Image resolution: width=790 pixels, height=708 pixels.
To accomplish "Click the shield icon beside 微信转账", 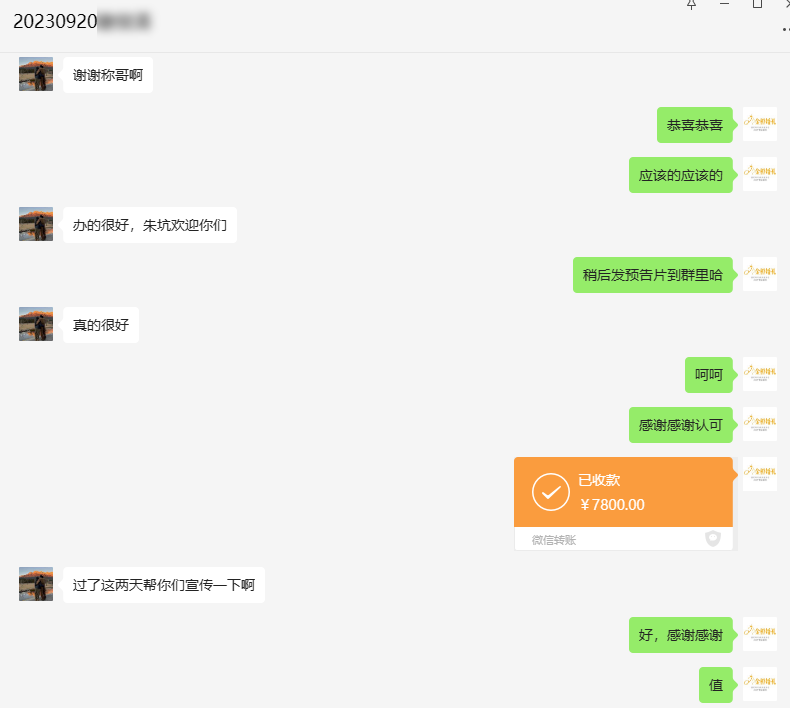I will click(x=712, y=539).
